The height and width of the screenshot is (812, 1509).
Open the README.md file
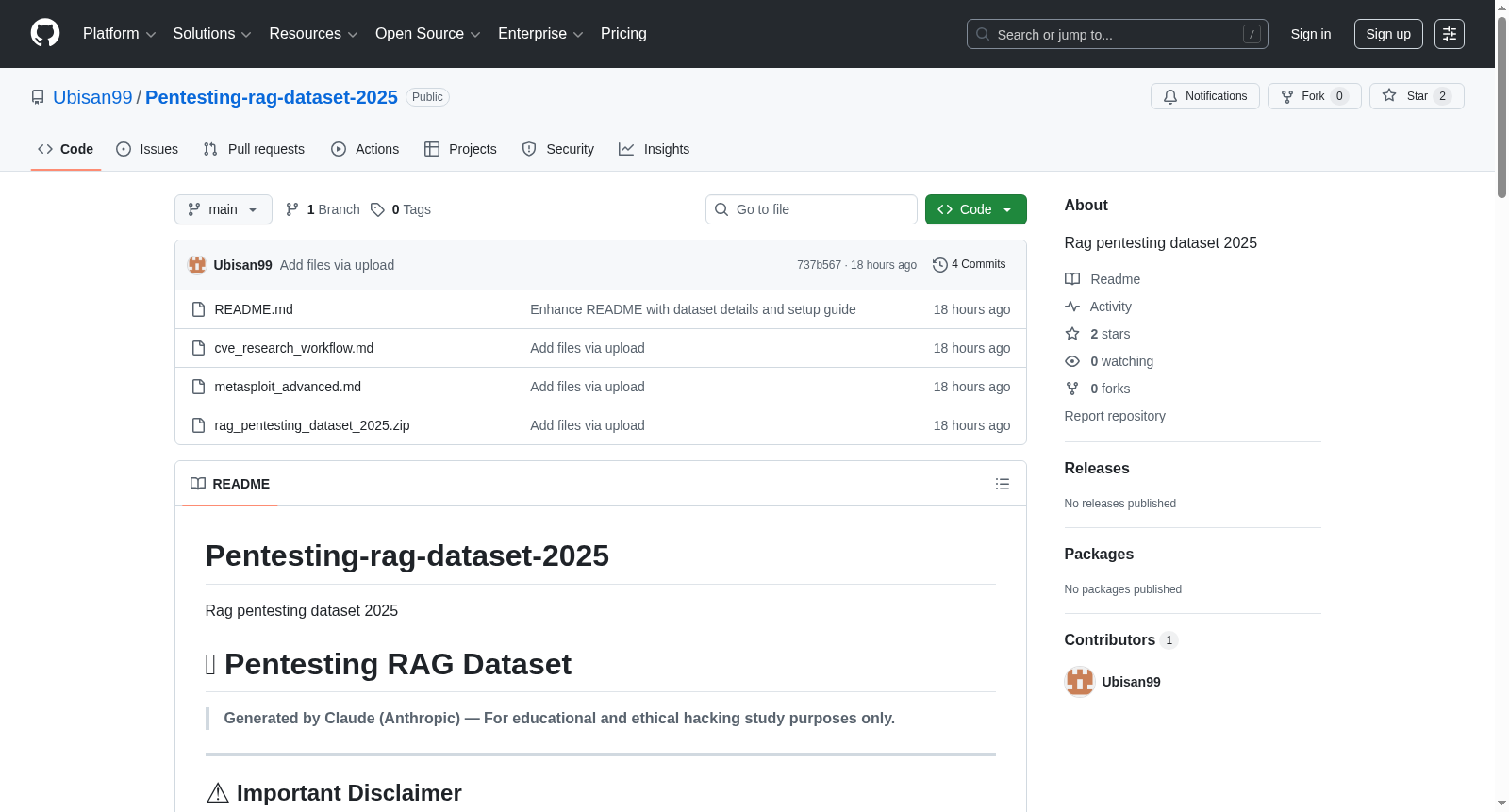point(254,309)
